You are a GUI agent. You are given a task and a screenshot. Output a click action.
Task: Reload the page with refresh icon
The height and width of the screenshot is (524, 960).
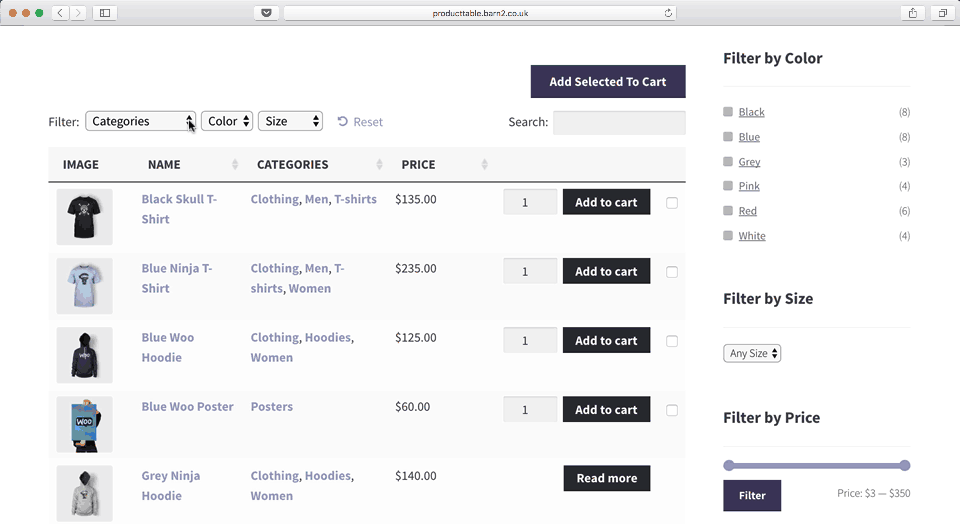[x=668, y=13]
